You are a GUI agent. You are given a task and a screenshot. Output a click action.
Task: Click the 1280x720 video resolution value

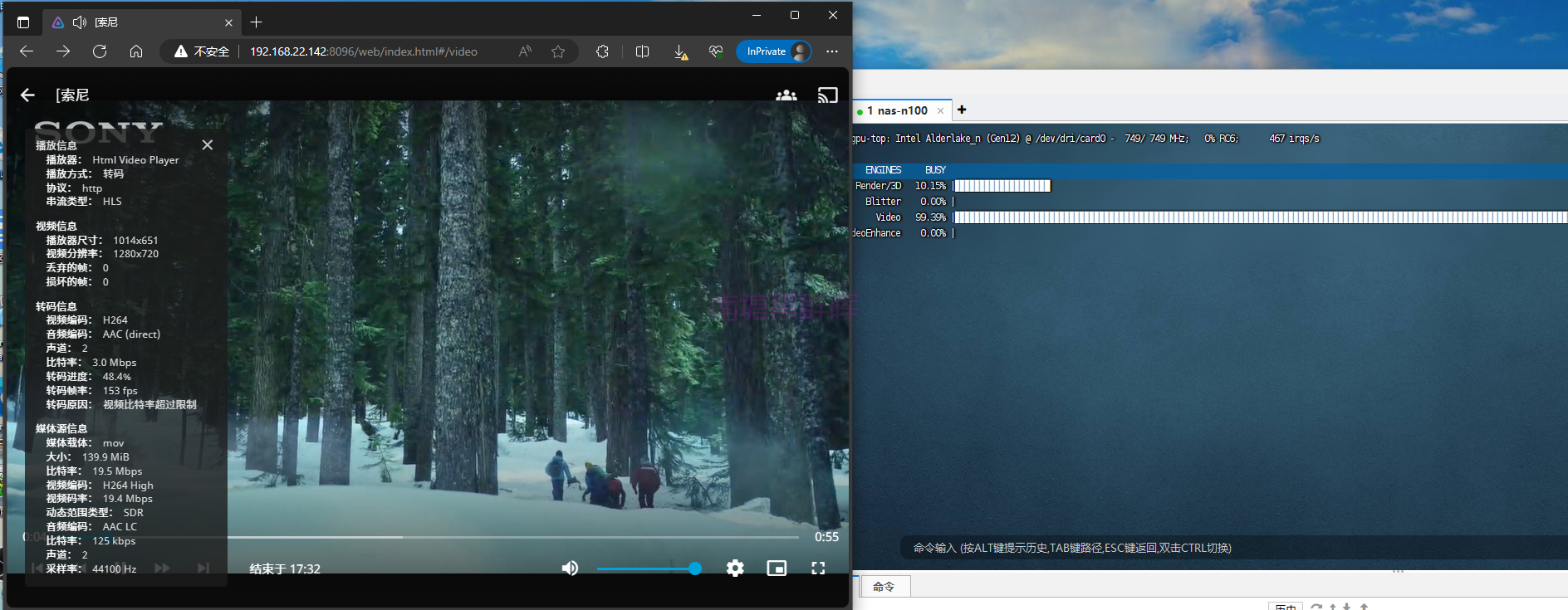136,254
